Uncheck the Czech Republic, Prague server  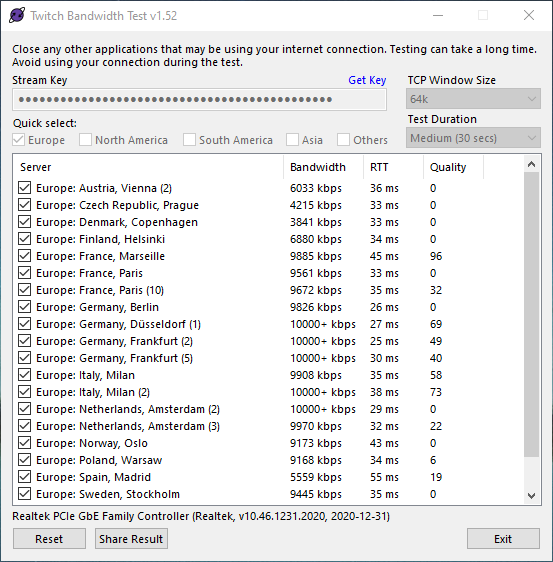pos(24,205)
